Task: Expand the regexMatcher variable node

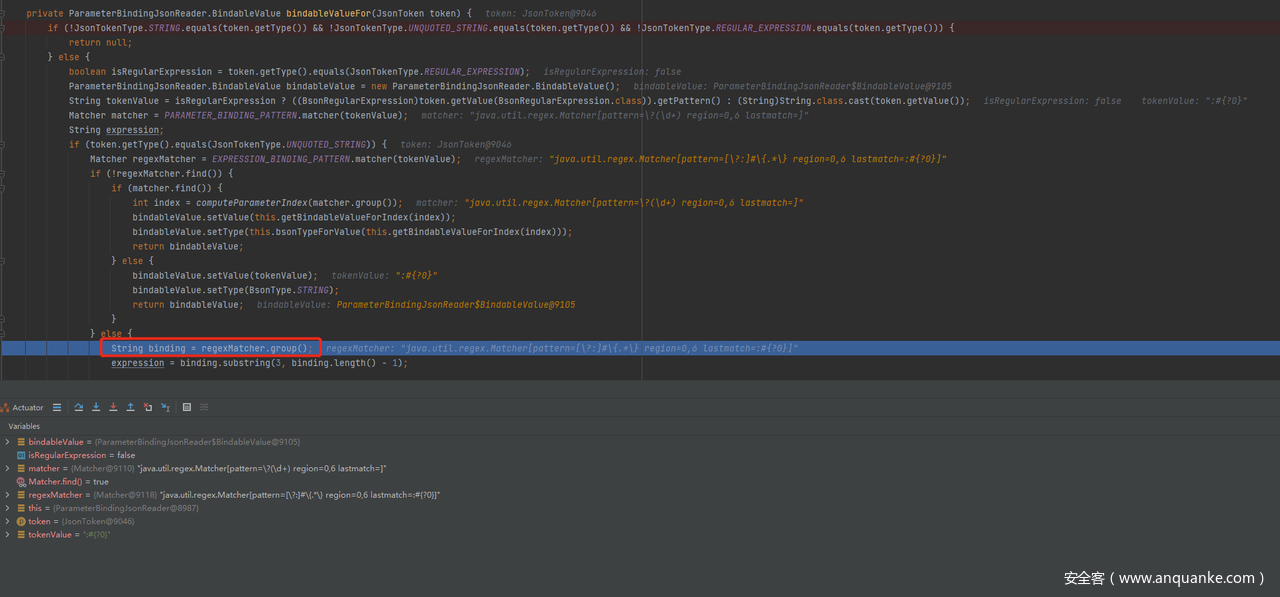Action: (x=8, y=495)
